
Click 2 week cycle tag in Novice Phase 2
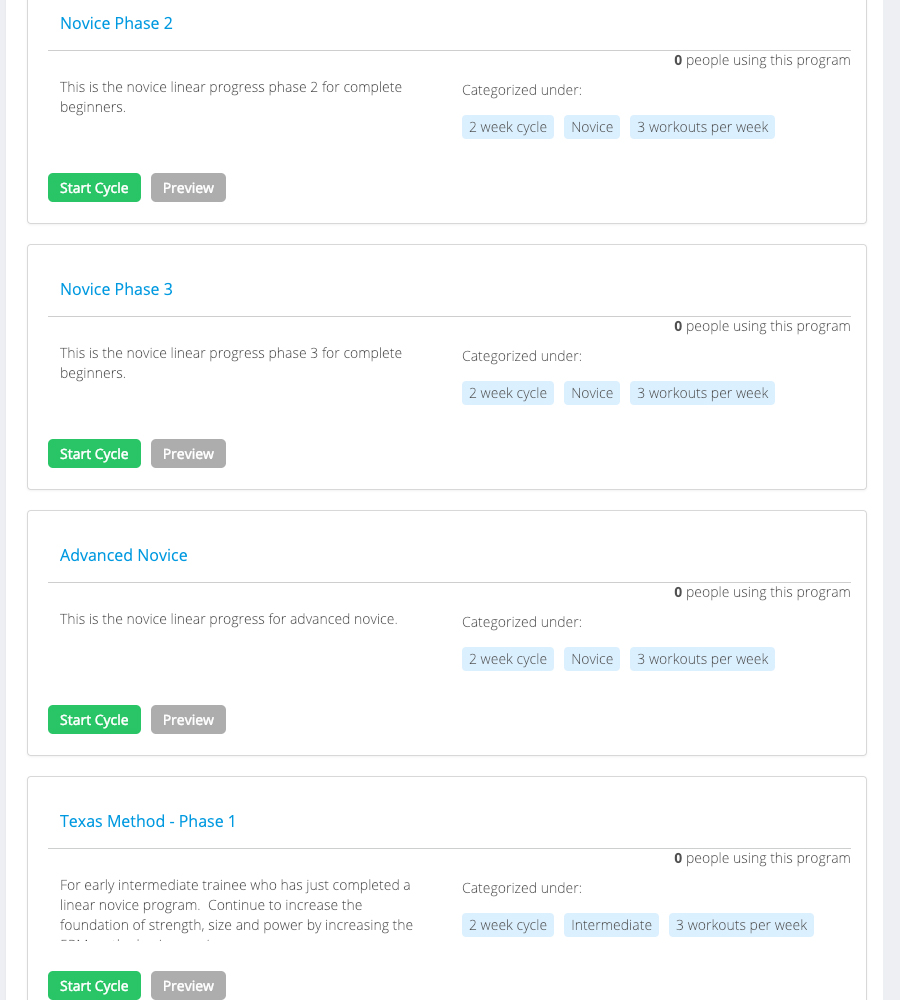(x=508, y=127)
